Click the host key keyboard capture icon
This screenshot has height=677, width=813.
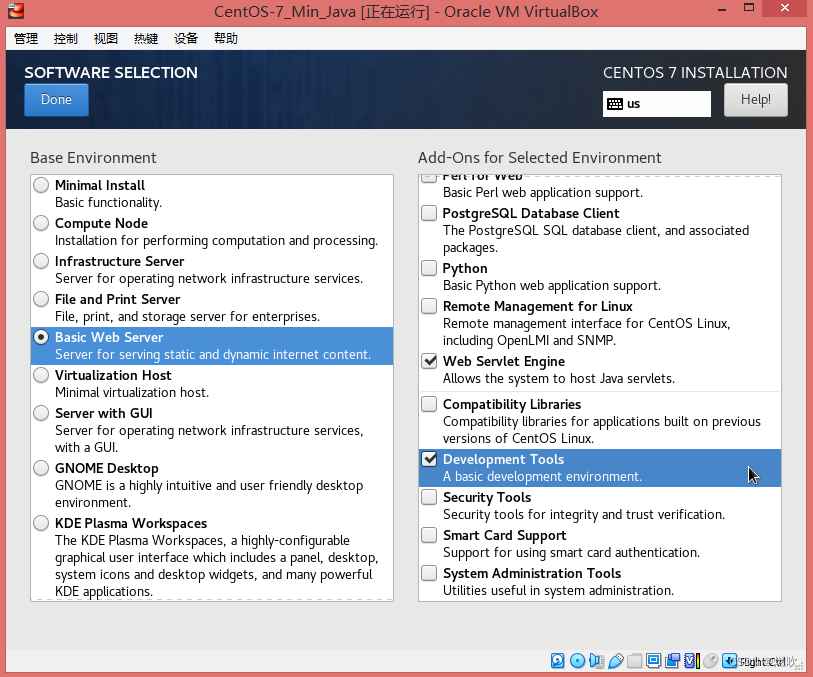click(730, 660)
